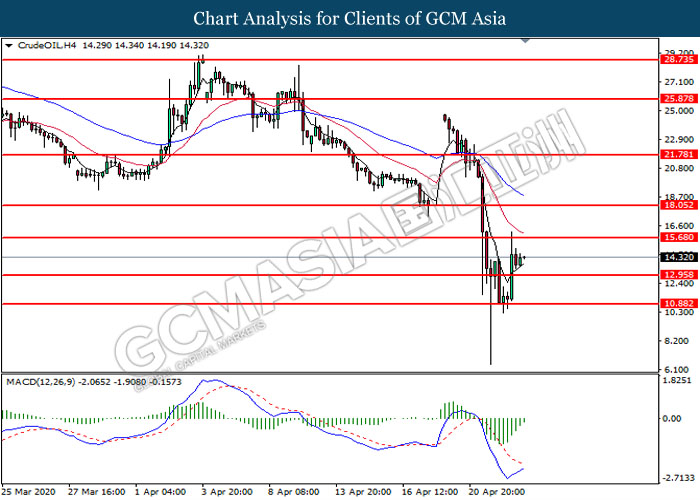Click the MACD(12,26,9) indicator label
The width and height of the screenshot is (700, 500).
click(41, 382)
